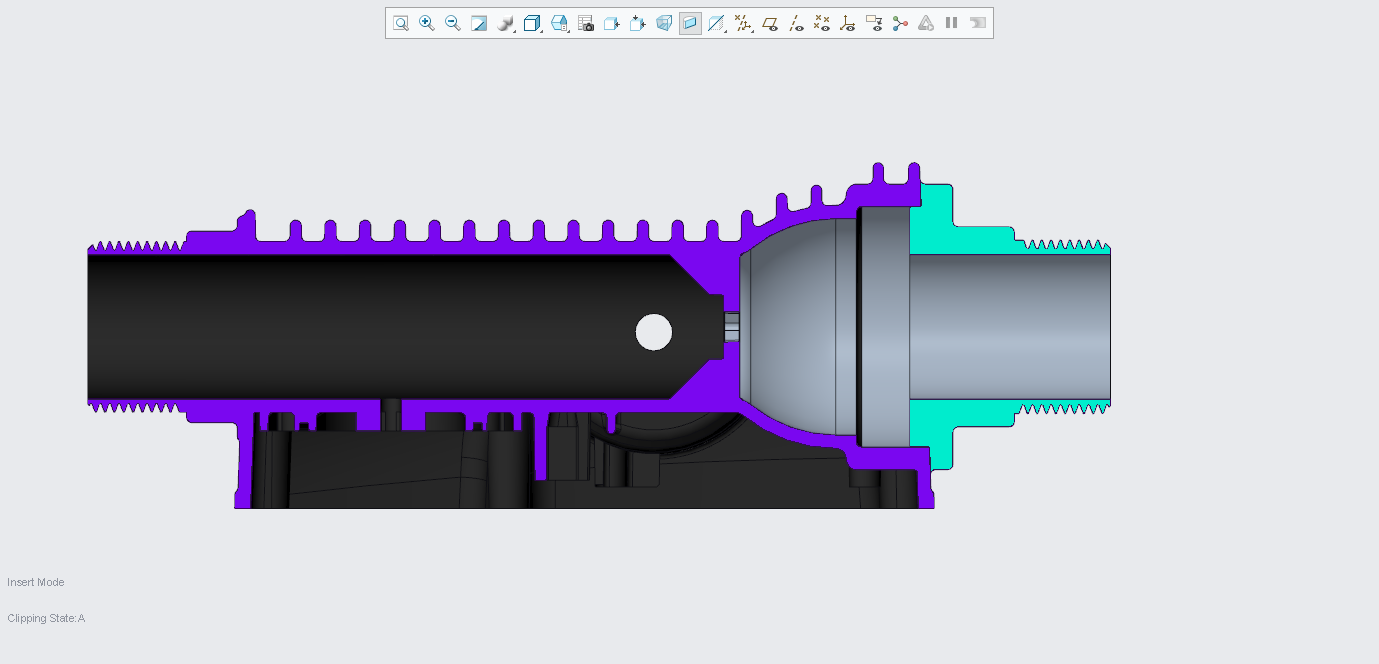Click the greyed triangle play icon
This screenshot has height=664, width=1379.
(x=926, y=23)
